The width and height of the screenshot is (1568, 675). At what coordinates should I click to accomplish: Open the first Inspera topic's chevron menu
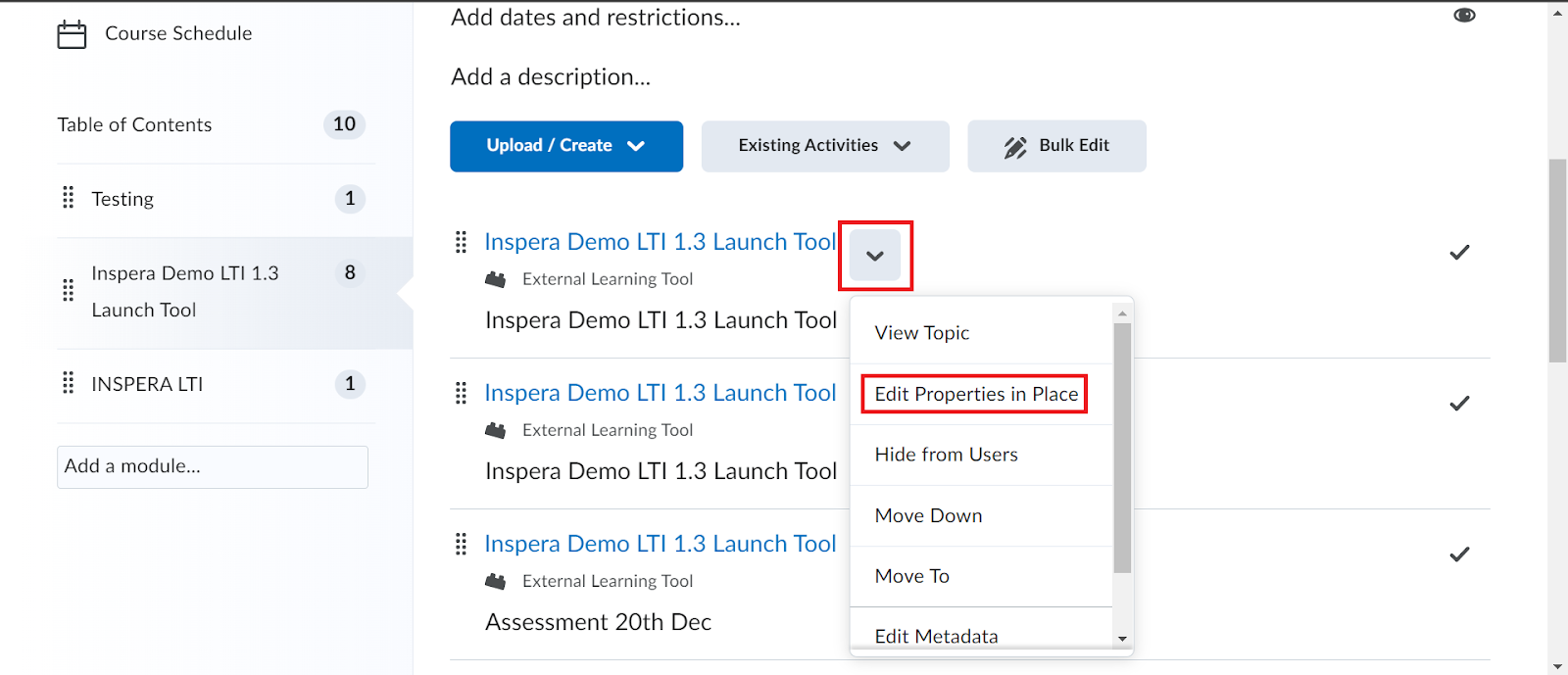[x=875, y=256]
